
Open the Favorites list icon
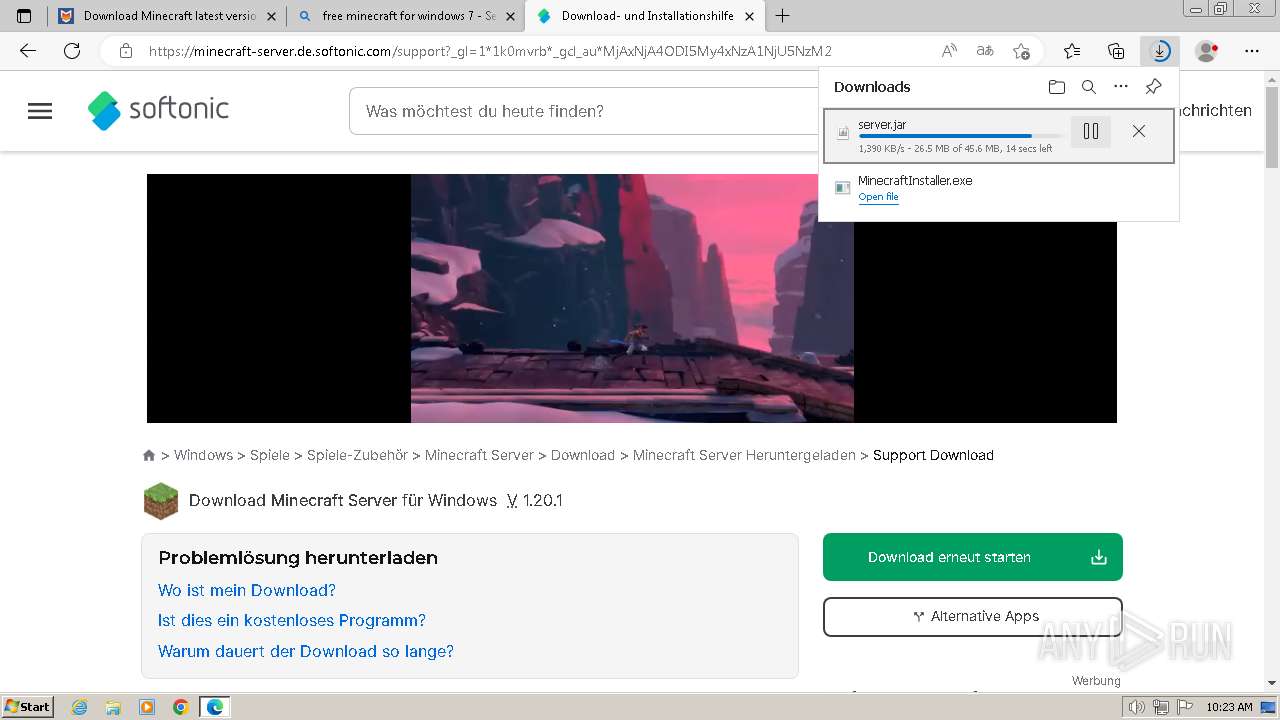tap(1072, 51)
